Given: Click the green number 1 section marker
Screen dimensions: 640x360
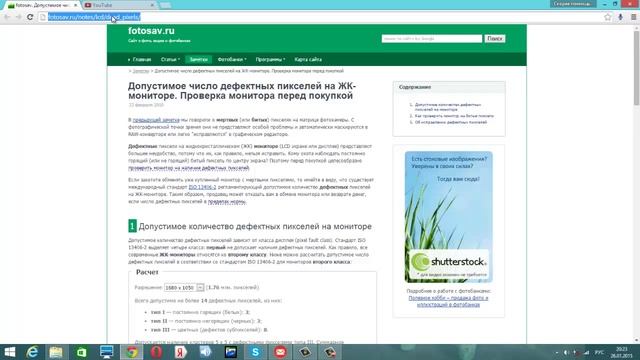Looking at the screenshot, I should (132, 226).
